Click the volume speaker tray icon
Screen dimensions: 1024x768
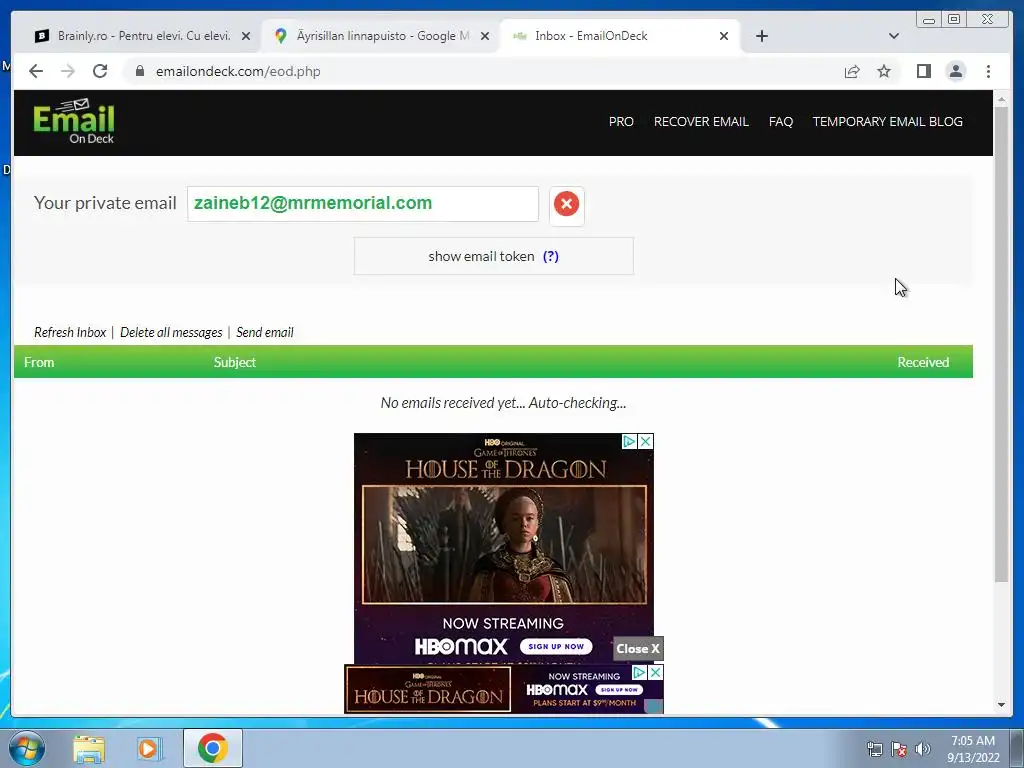(x=923, y=749)
